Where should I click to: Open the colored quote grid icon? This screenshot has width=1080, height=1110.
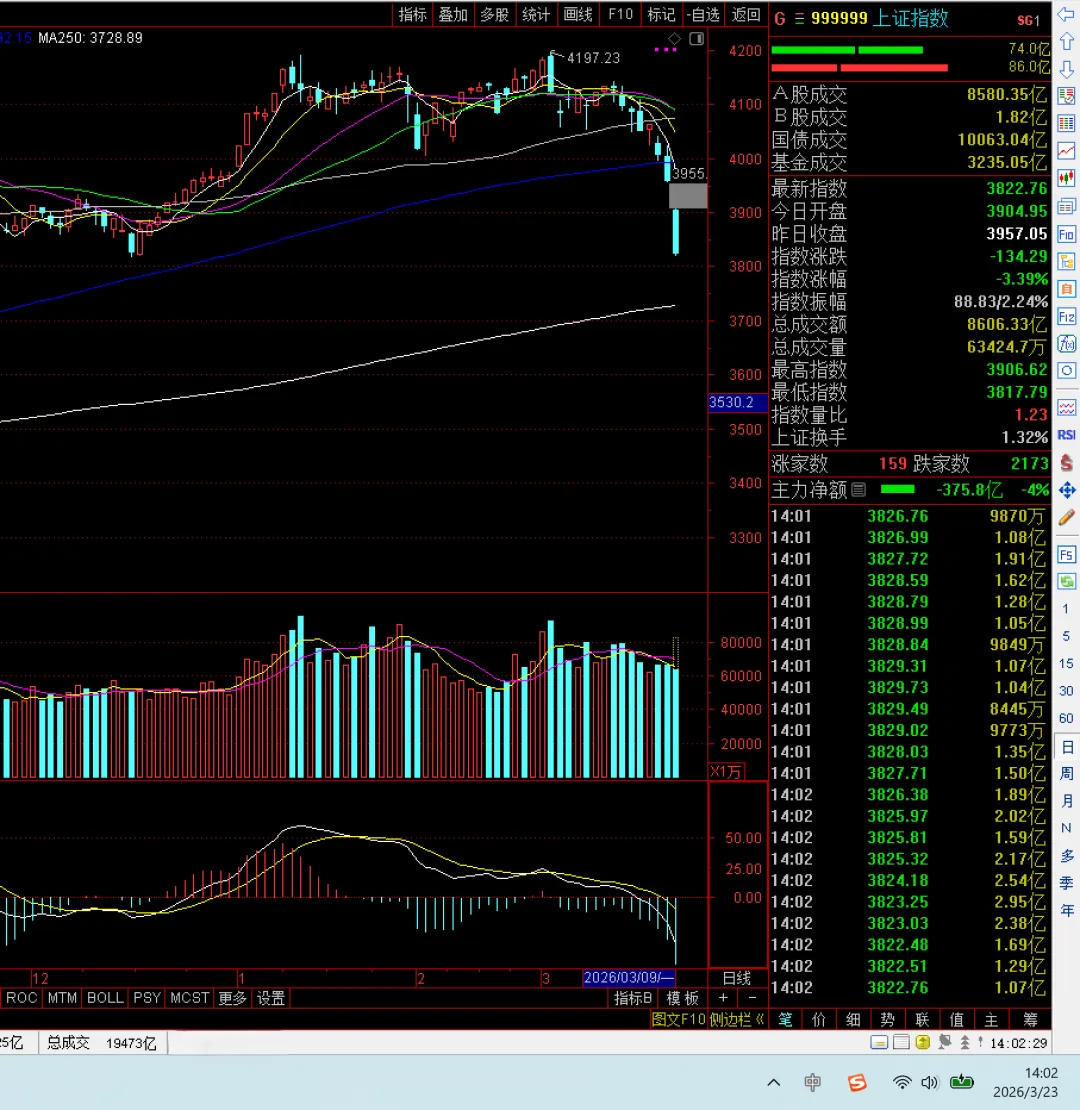click(x=1066, y=124)
